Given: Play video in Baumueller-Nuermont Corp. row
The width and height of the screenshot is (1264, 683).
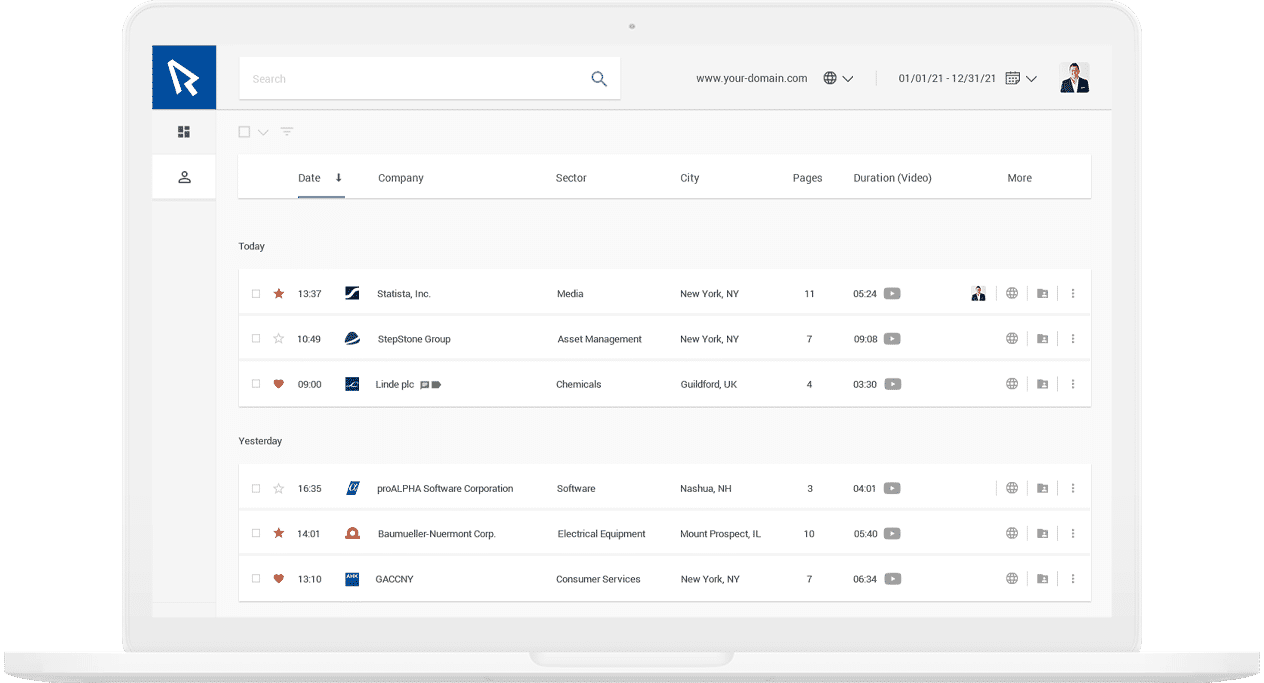Looking at the screenshot, I should [x=892, y=534].
